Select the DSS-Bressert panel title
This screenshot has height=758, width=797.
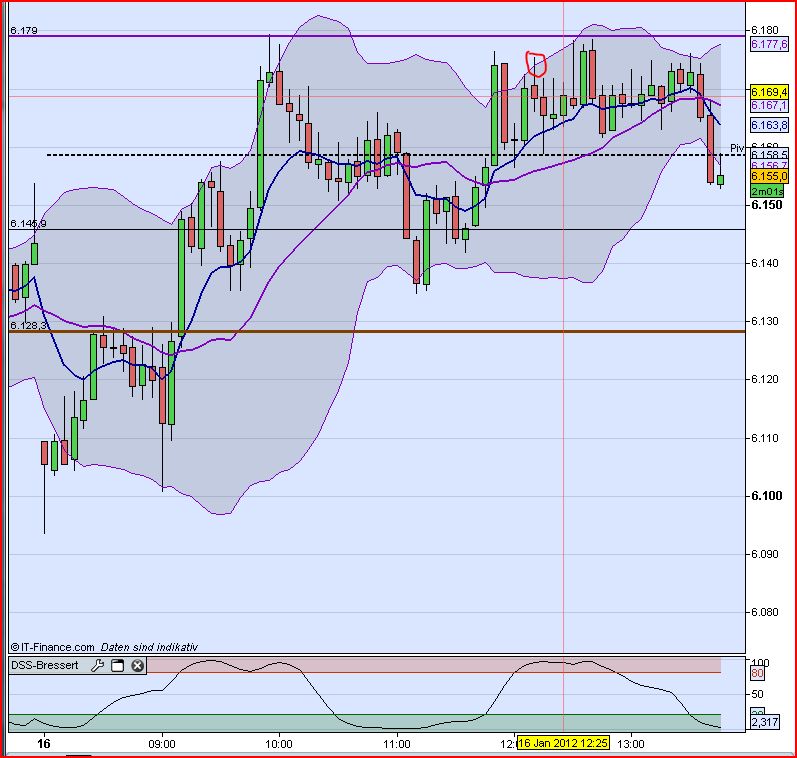(x=45, y=665)
